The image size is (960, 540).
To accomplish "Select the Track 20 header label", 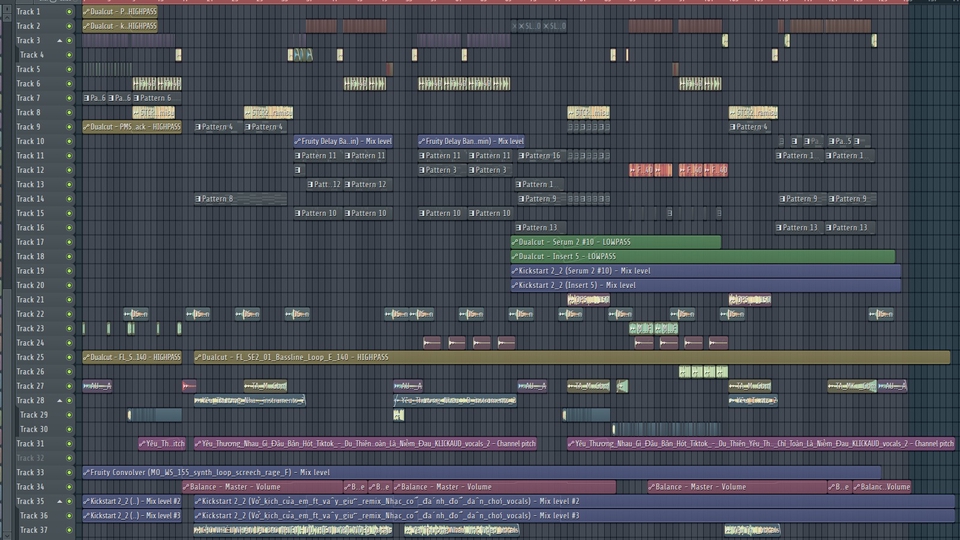I will coord(29,285).
